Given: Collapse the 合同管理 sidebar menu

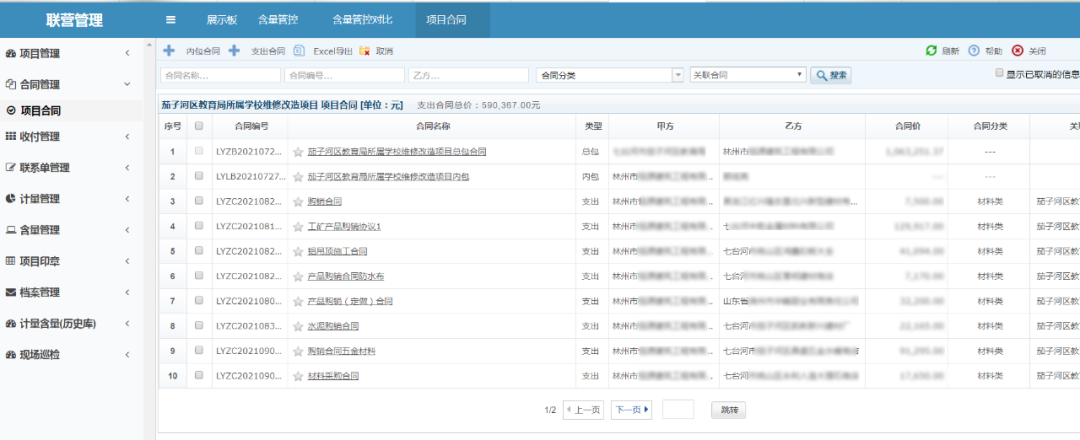Looking at the screenshot, I should click(x=127, y=84).
